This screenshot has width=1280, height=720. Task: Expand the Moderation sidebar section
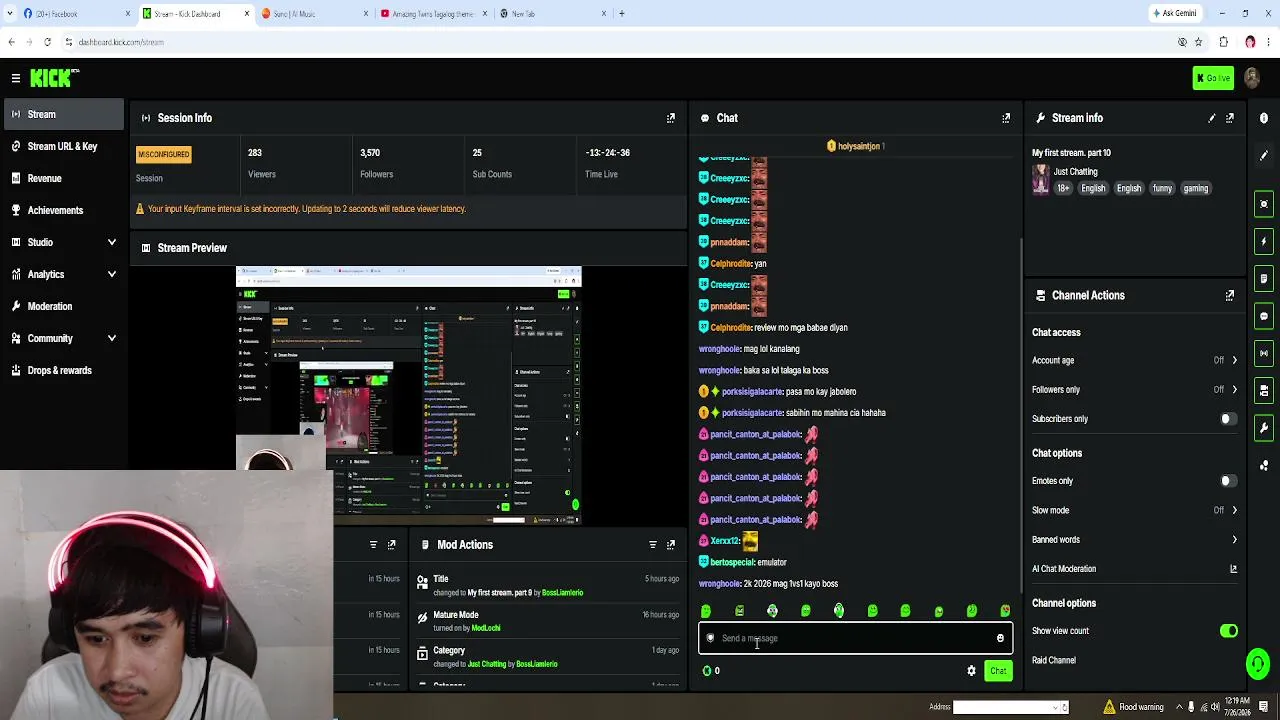click(x=62, y=306)
